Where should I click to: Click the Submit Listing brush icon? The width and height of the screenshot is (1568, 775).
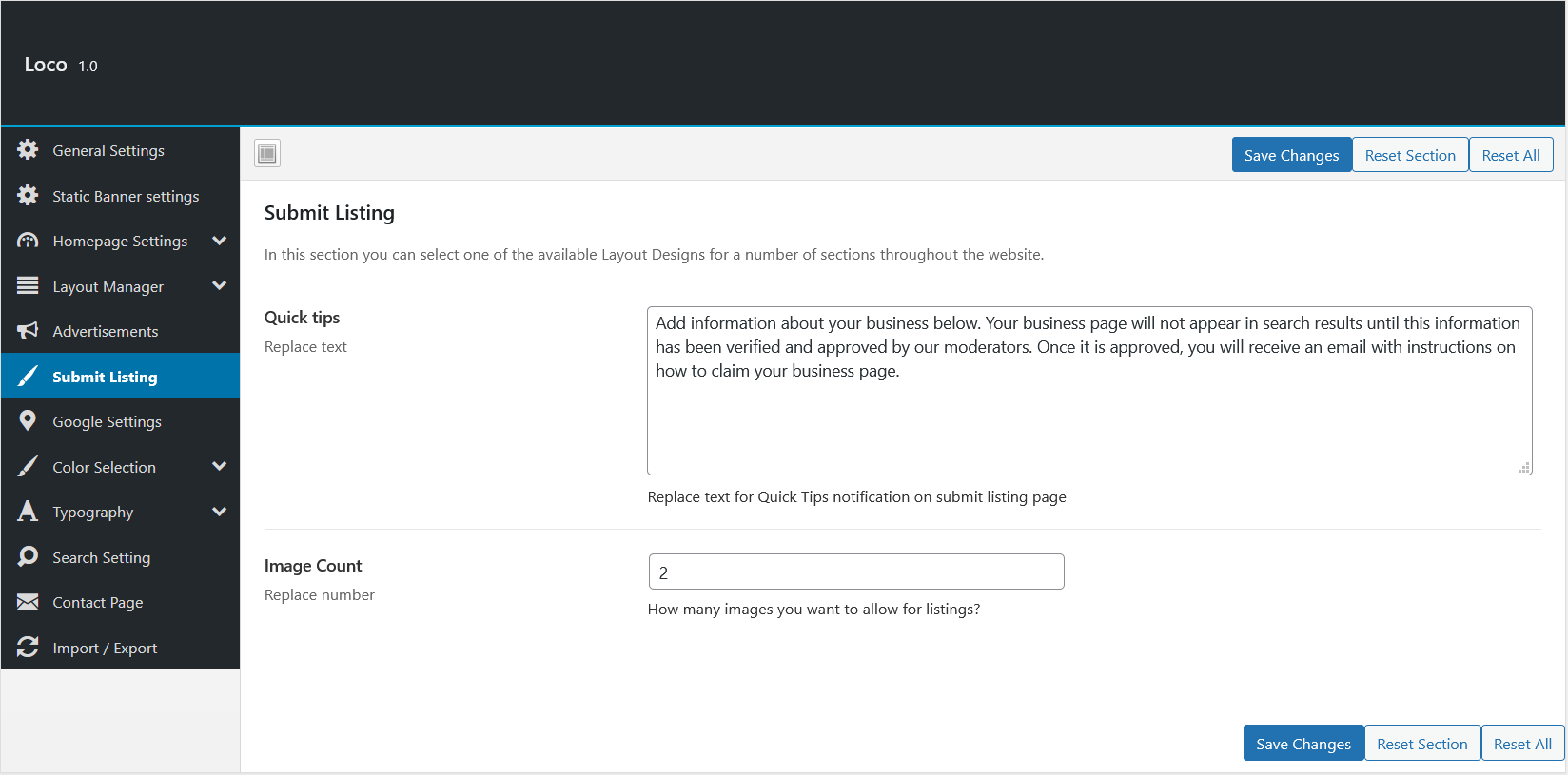click(x=28, y=377)
